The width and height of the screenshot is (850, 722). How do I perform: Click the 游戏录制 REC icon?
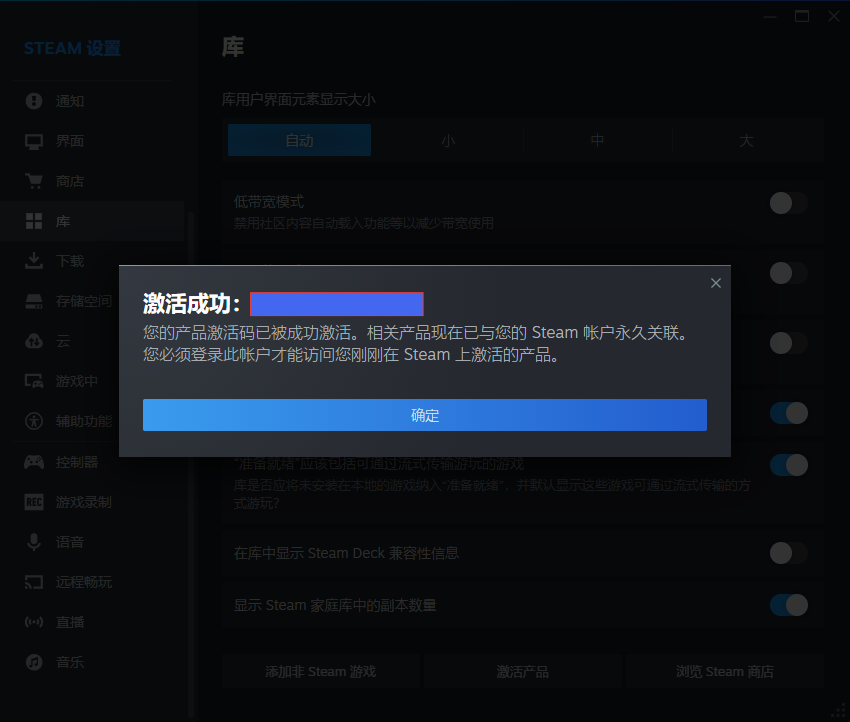(x=34, y=502)
